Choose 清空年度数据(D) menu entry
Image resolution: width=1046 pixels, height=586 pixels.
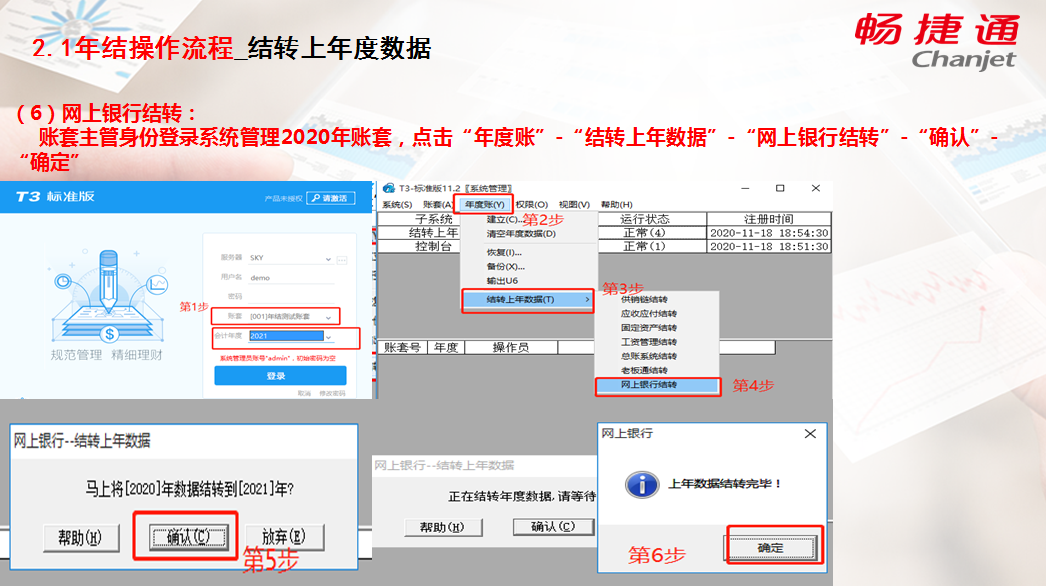point(521,234)
